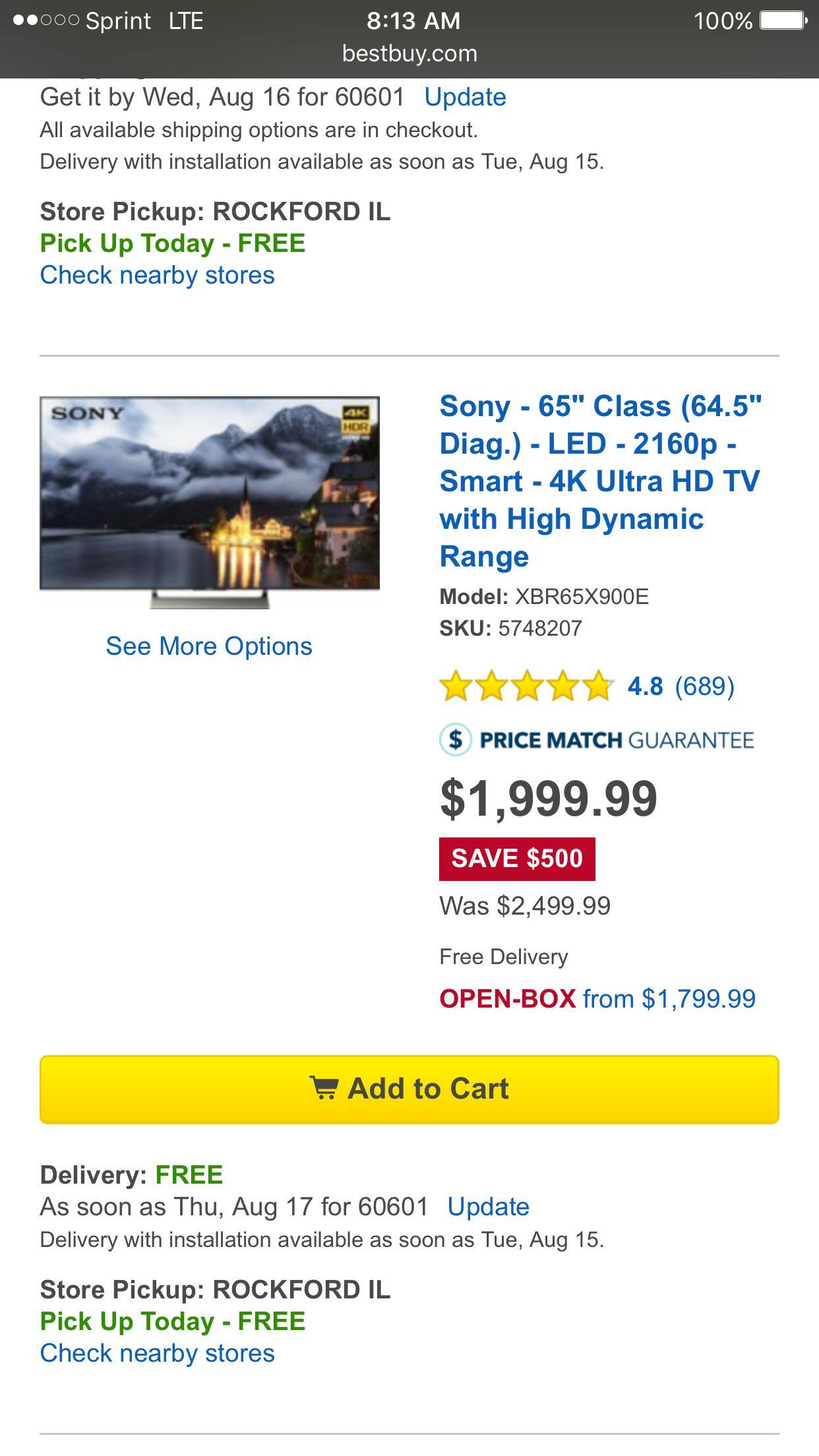Tap the $1,999.99 price text
The height and width of the screenshot is (1456, 819).
tap(549, 799)
